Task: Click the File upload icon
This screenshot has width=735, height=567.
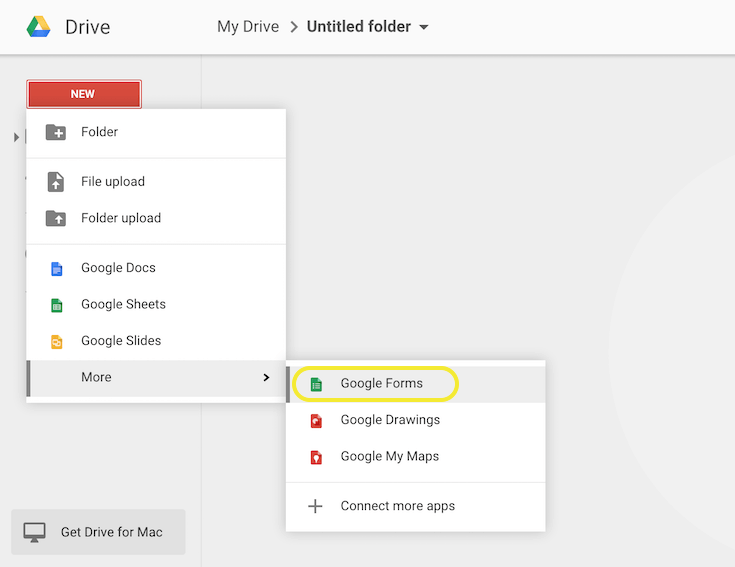Action: pyautogui.click(x=56, y=182)
